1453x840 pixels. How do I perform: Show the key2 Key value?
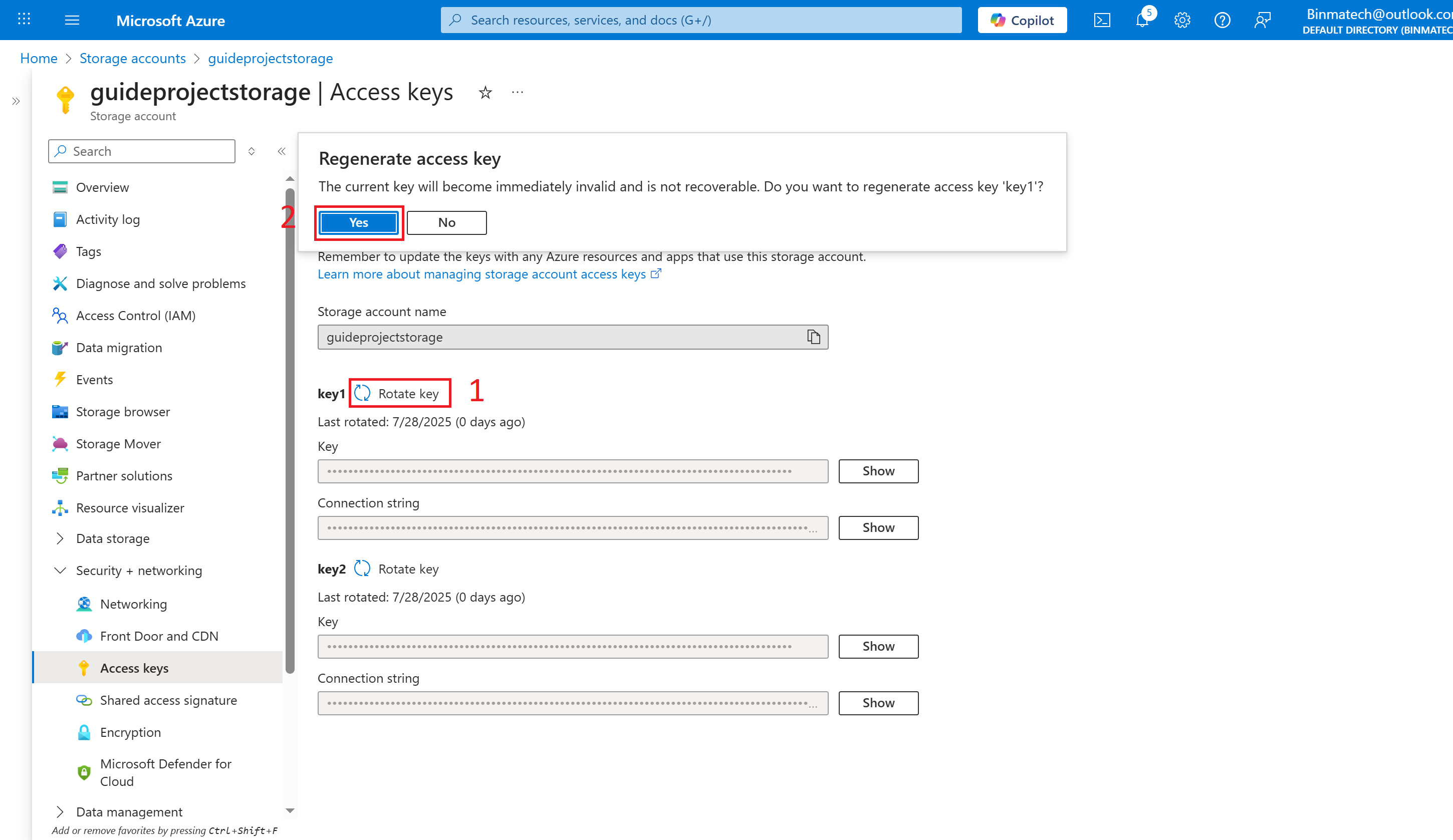(878, 646)
